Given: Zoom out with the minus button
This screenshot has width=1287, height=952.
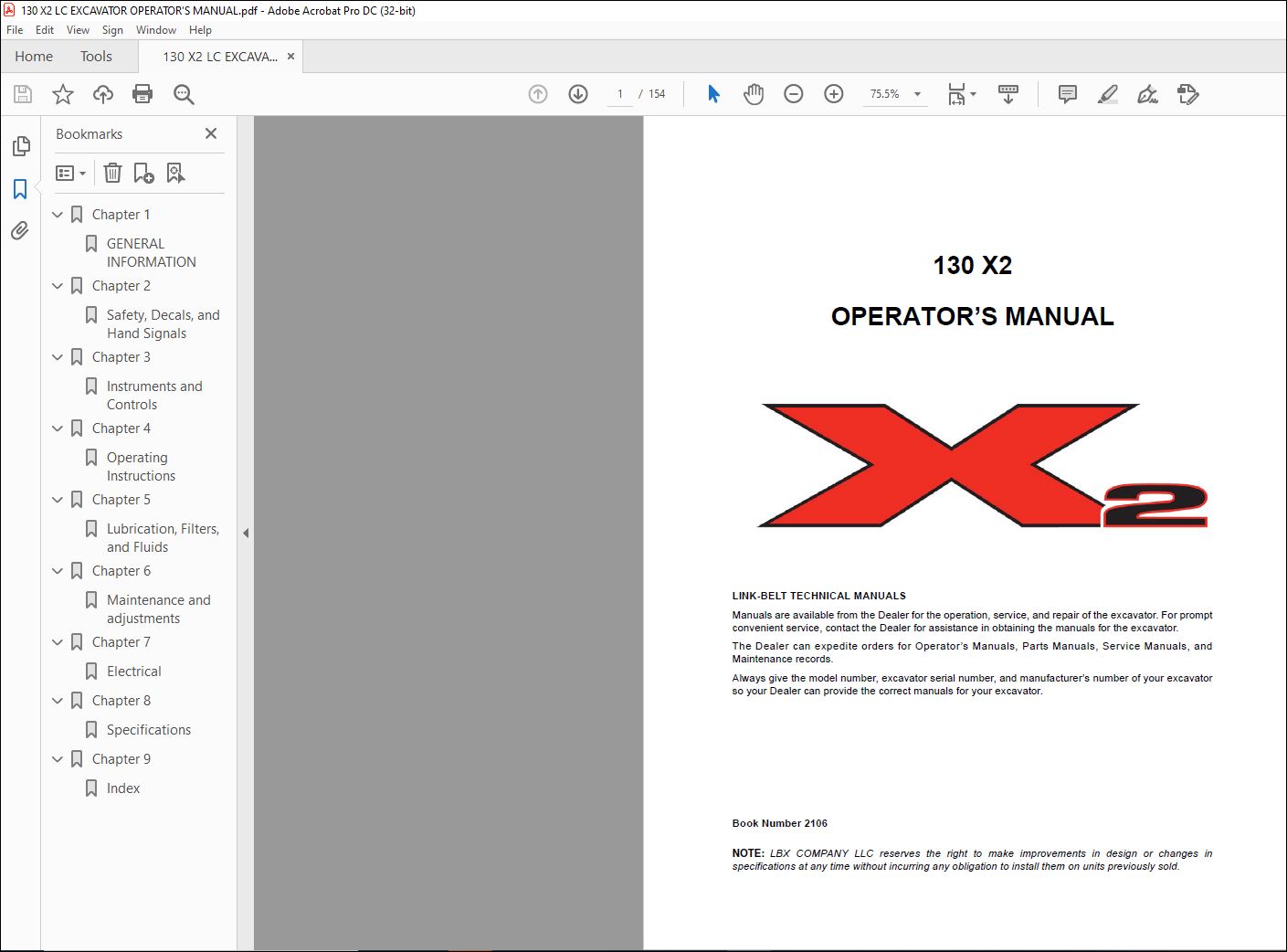Looking at the screenshot, I should (x=794, y=94).
